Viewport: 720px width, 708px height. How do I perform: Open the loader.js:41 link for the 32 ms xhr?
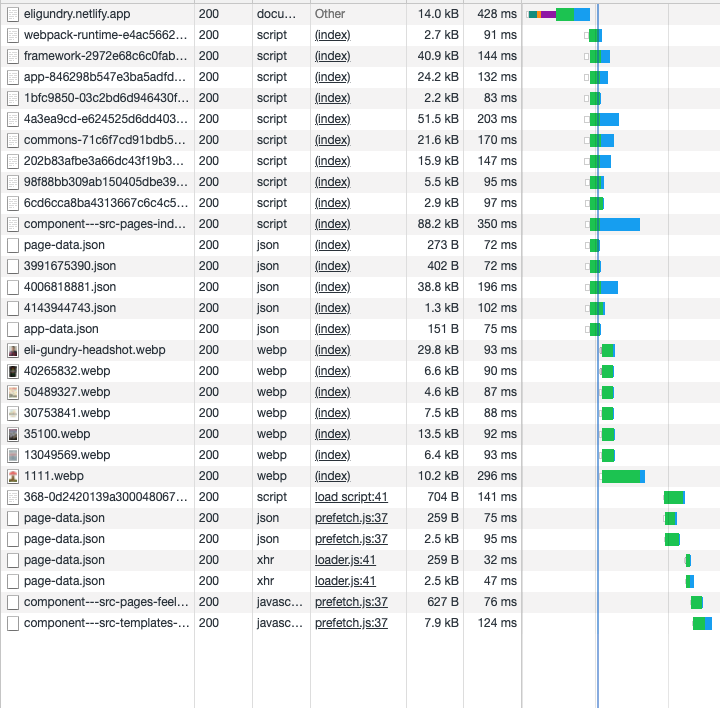(345, 560)
